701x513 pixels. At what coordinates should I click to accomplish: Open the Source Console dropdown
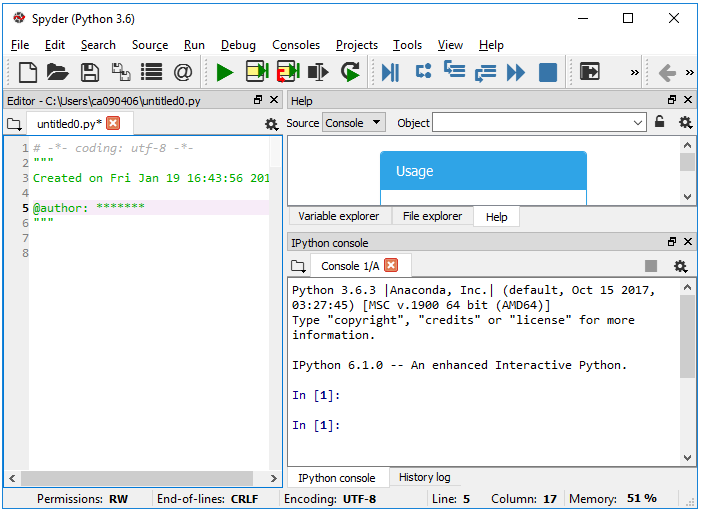pos(354,123)
